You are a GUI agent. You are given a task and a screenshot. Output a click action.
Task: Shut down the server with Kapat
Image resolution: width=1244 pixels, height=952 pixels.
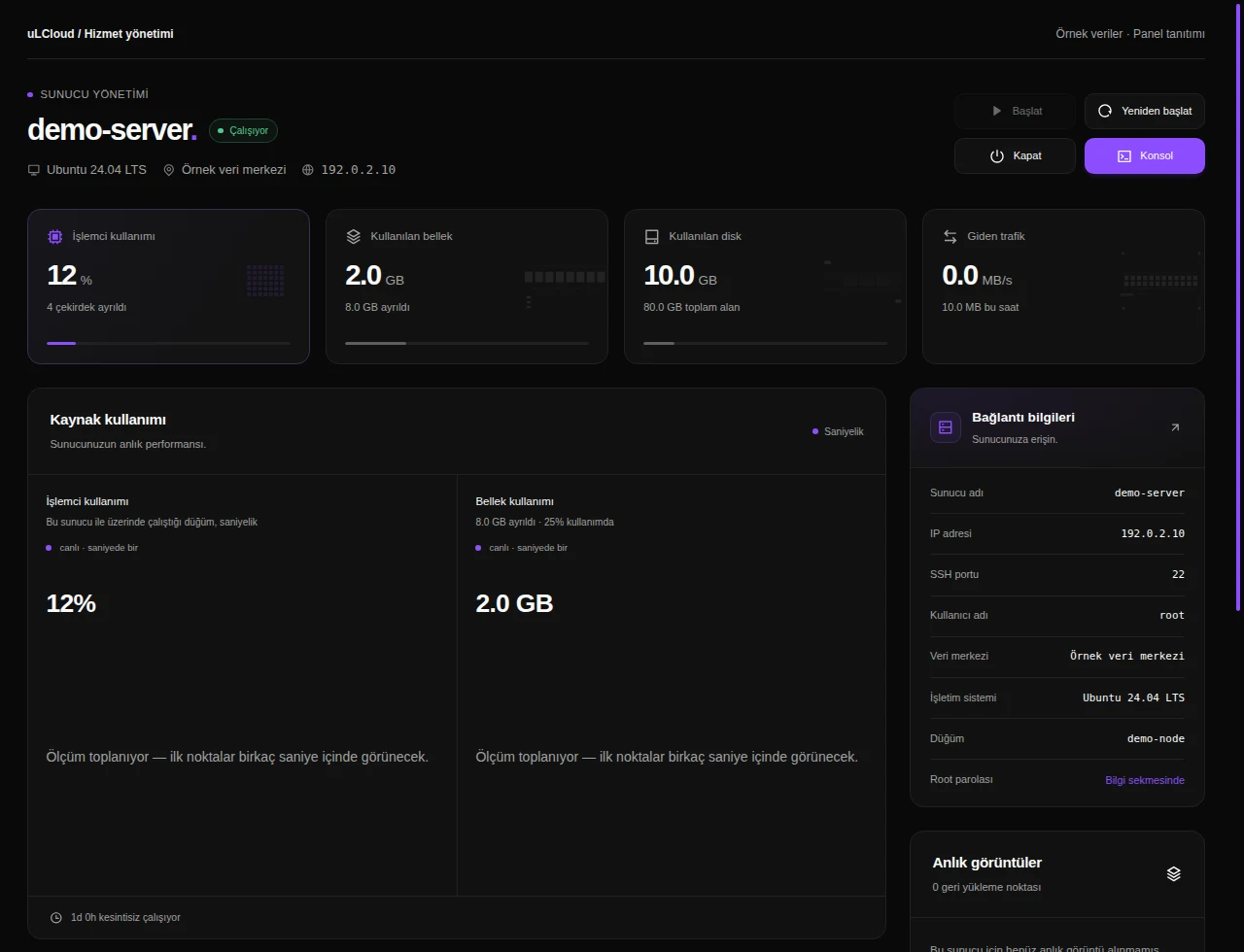pyautogui.click(x=1015, y=155)
